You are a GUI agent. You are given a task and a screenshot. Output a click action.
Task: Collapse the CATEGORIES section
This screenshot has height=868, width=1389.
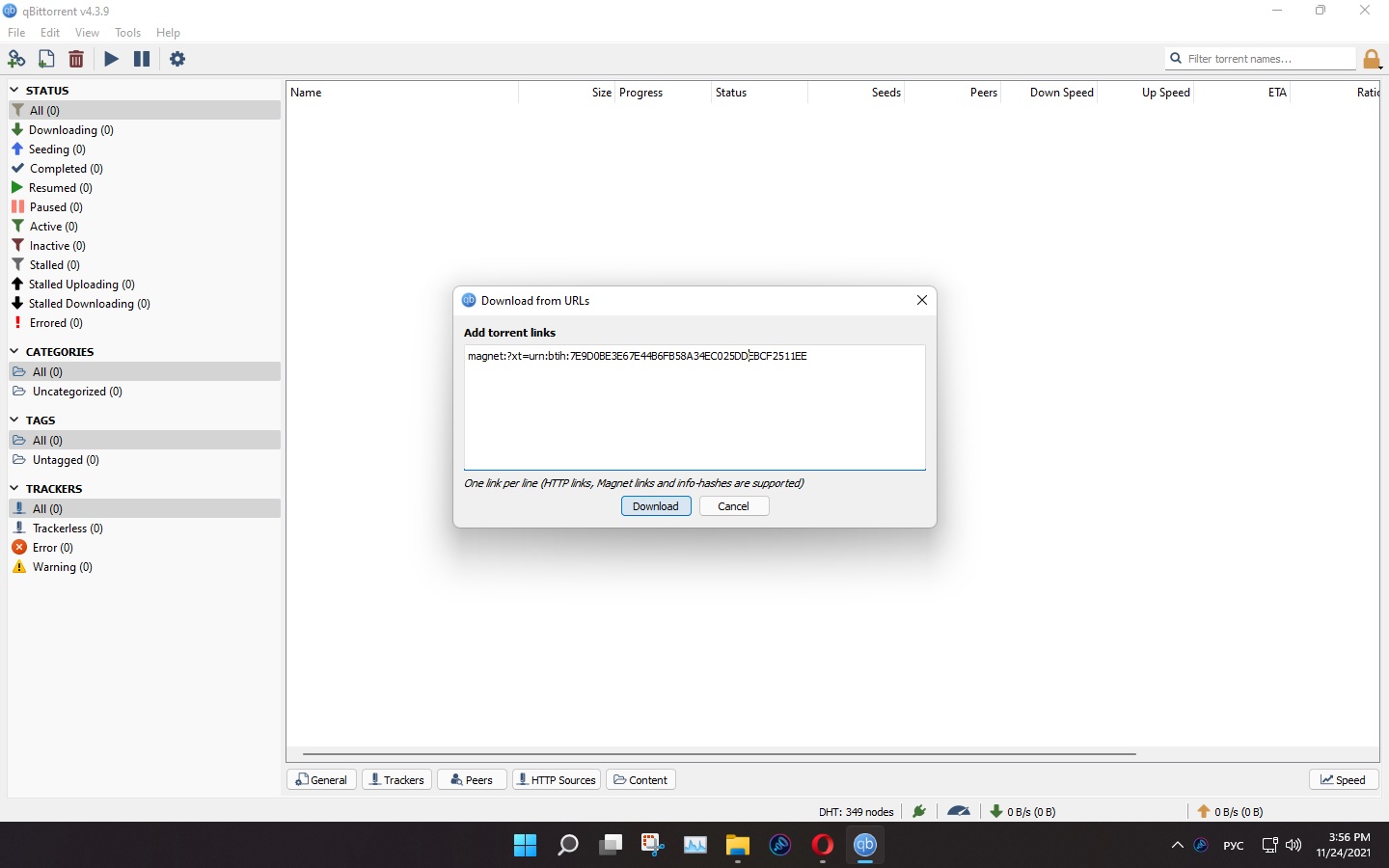point(14,351)
